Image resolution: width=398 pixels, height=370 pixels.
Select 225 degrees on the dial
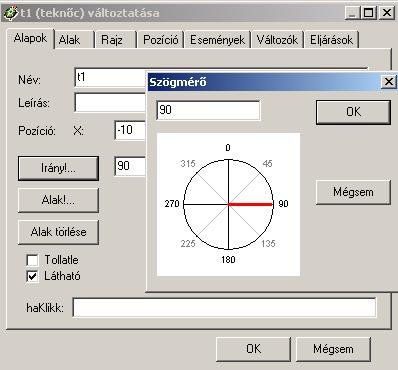188,243
